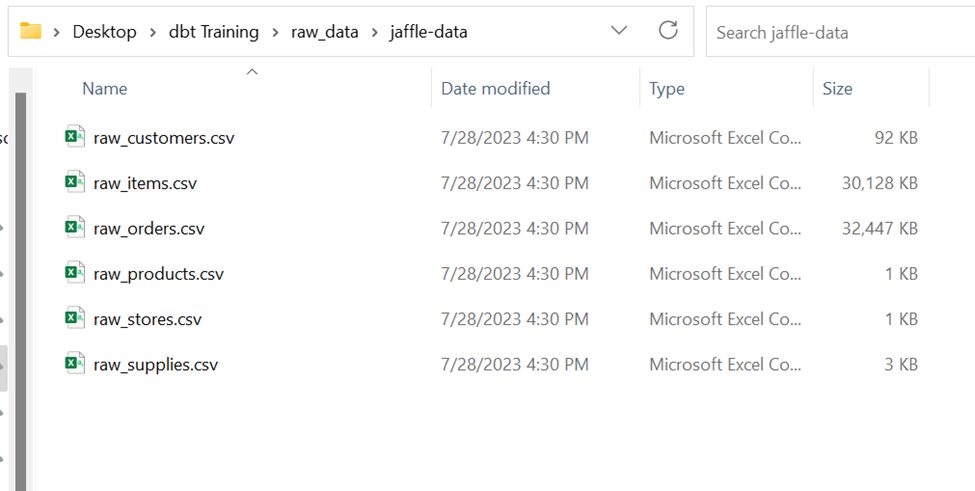Viewport: 975px width, 491px height.
Task: Expand the chevron after raw_data in breadcrumb
Action: click(374, 32)
